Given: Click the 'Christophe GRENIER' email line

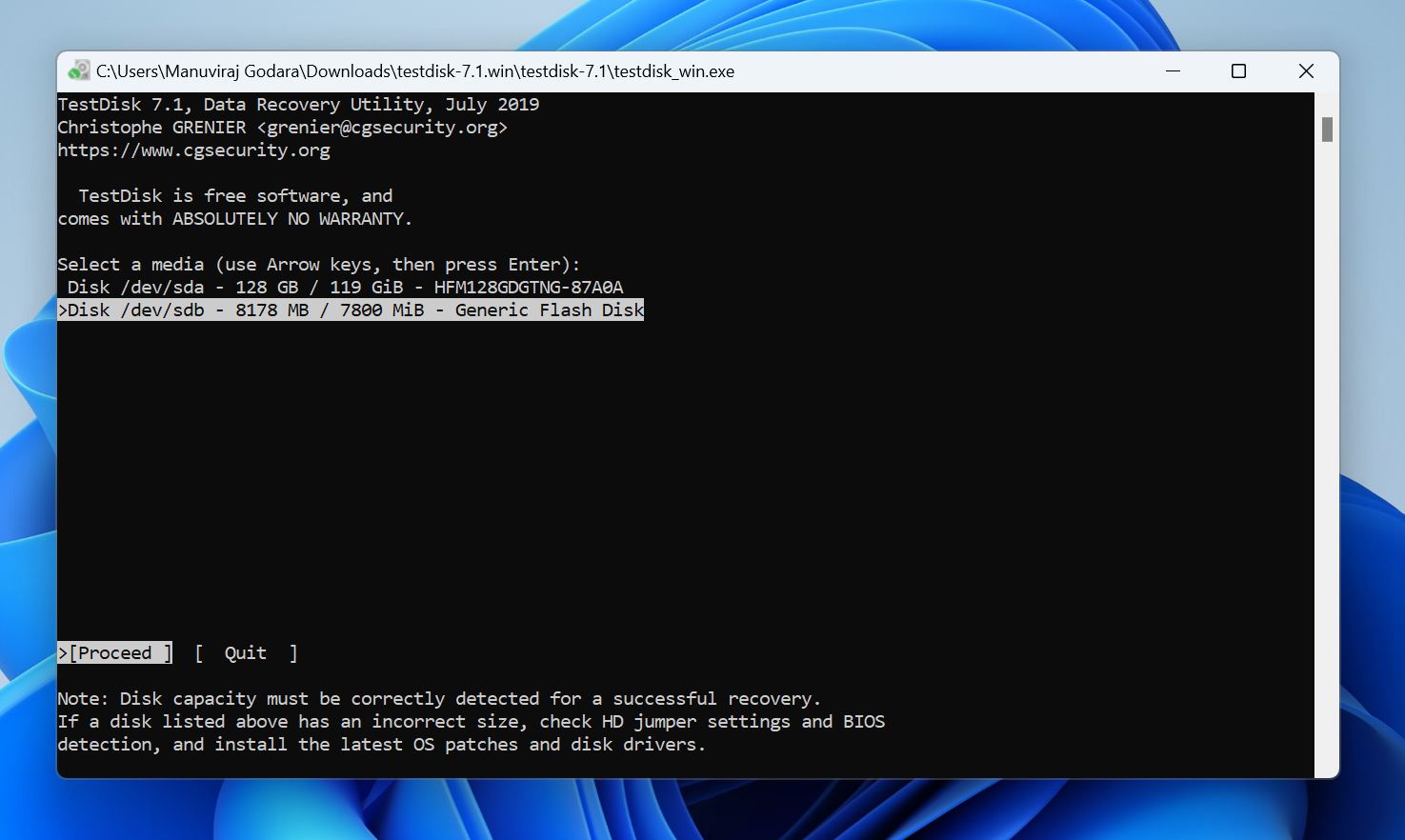Looking at the screenshot, I should (283, 128).
